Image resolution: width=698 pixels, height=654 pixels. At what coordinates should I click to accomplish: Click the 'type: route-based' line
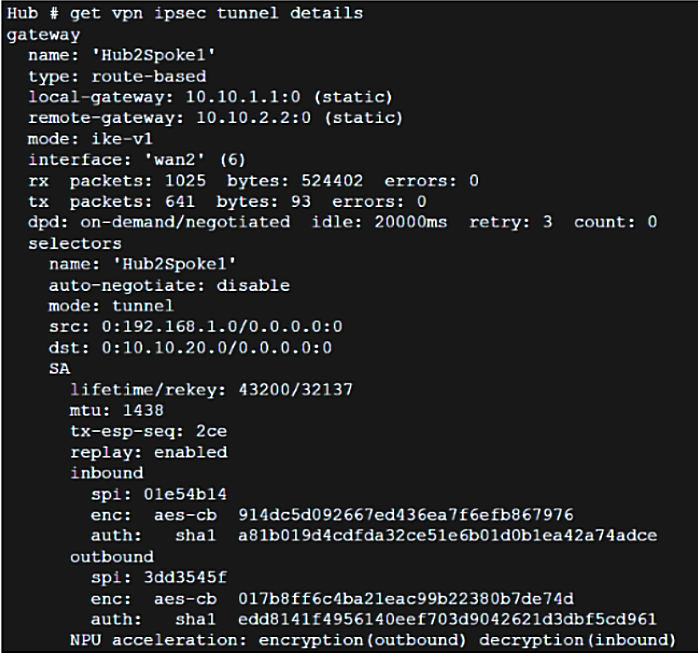pos(117,76)
